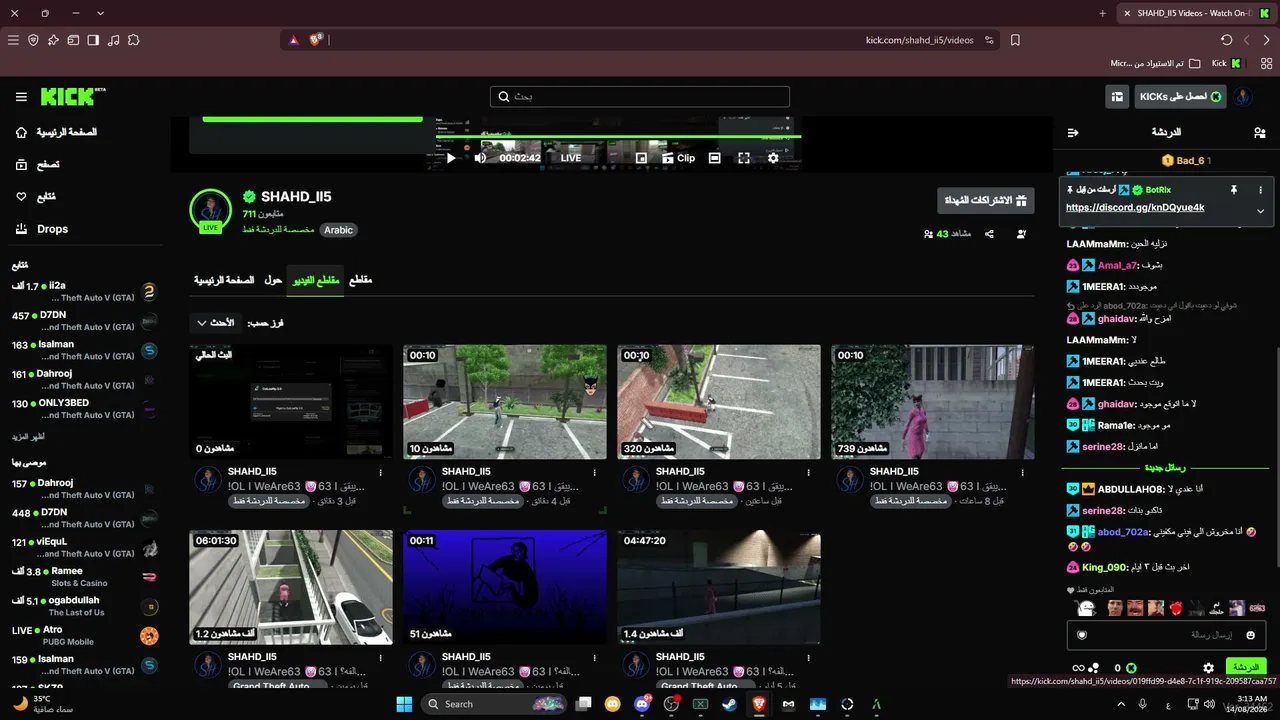Screen dimensions: 1280x720
Task: Open options menu for the 320-viewer video
Action: pos(808,472)
